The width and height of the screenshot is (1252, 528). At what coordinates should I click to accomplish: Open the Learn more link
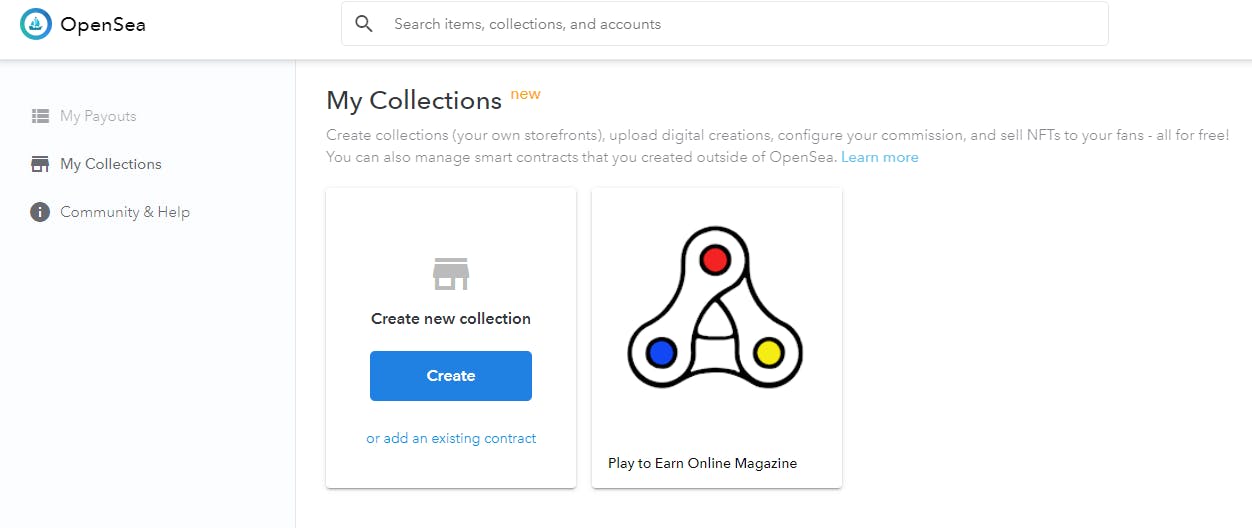click(x=880, y=157)
